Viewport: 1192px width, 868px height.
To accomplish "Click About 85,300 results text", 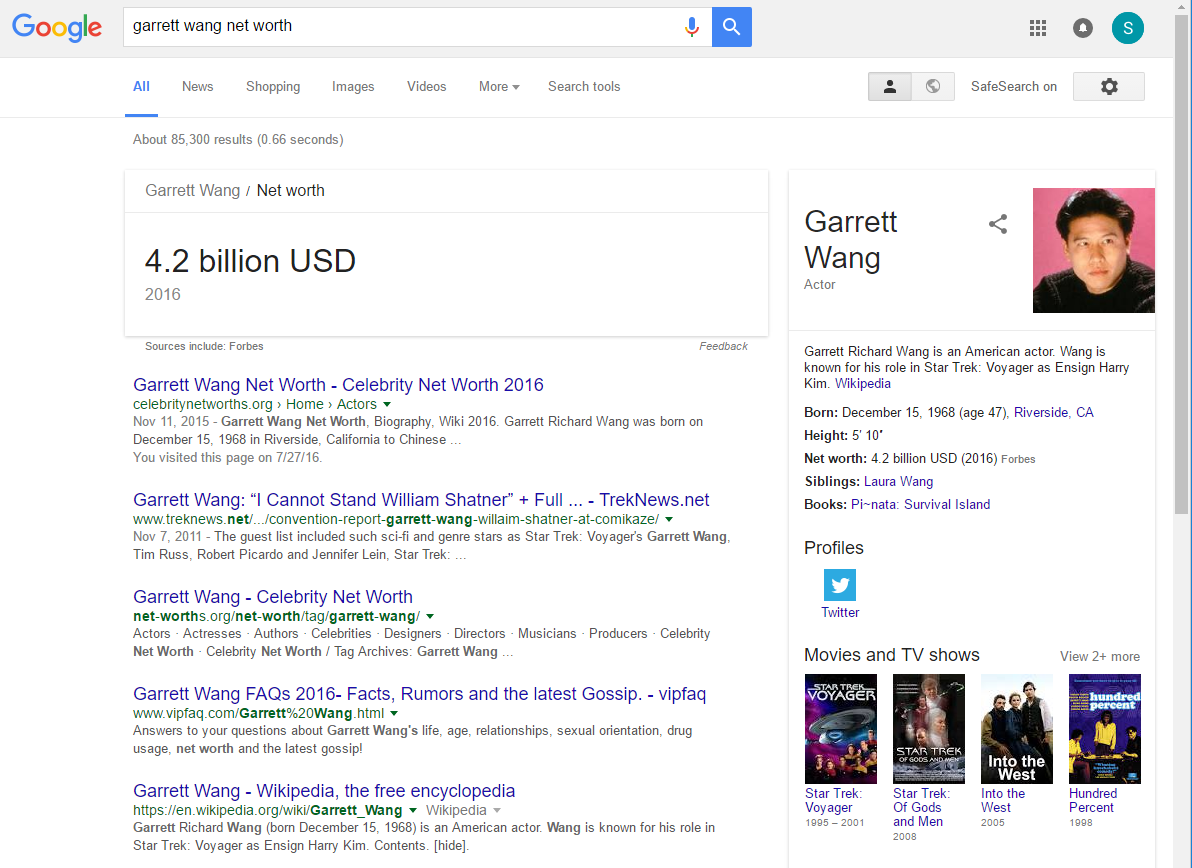I will (x=238, y=139).
